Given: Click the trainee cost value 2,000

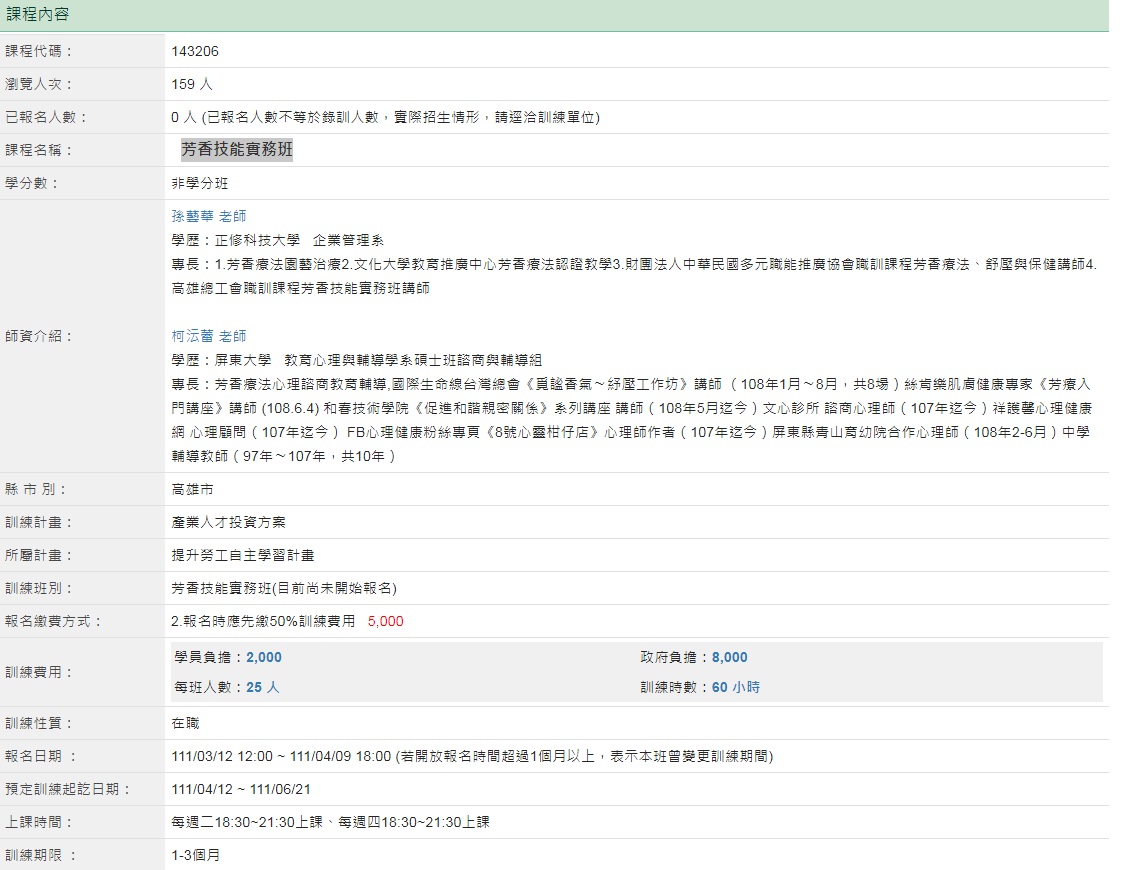Looking at the screenshot, I should pyautogui.click(x=264, y=657).
